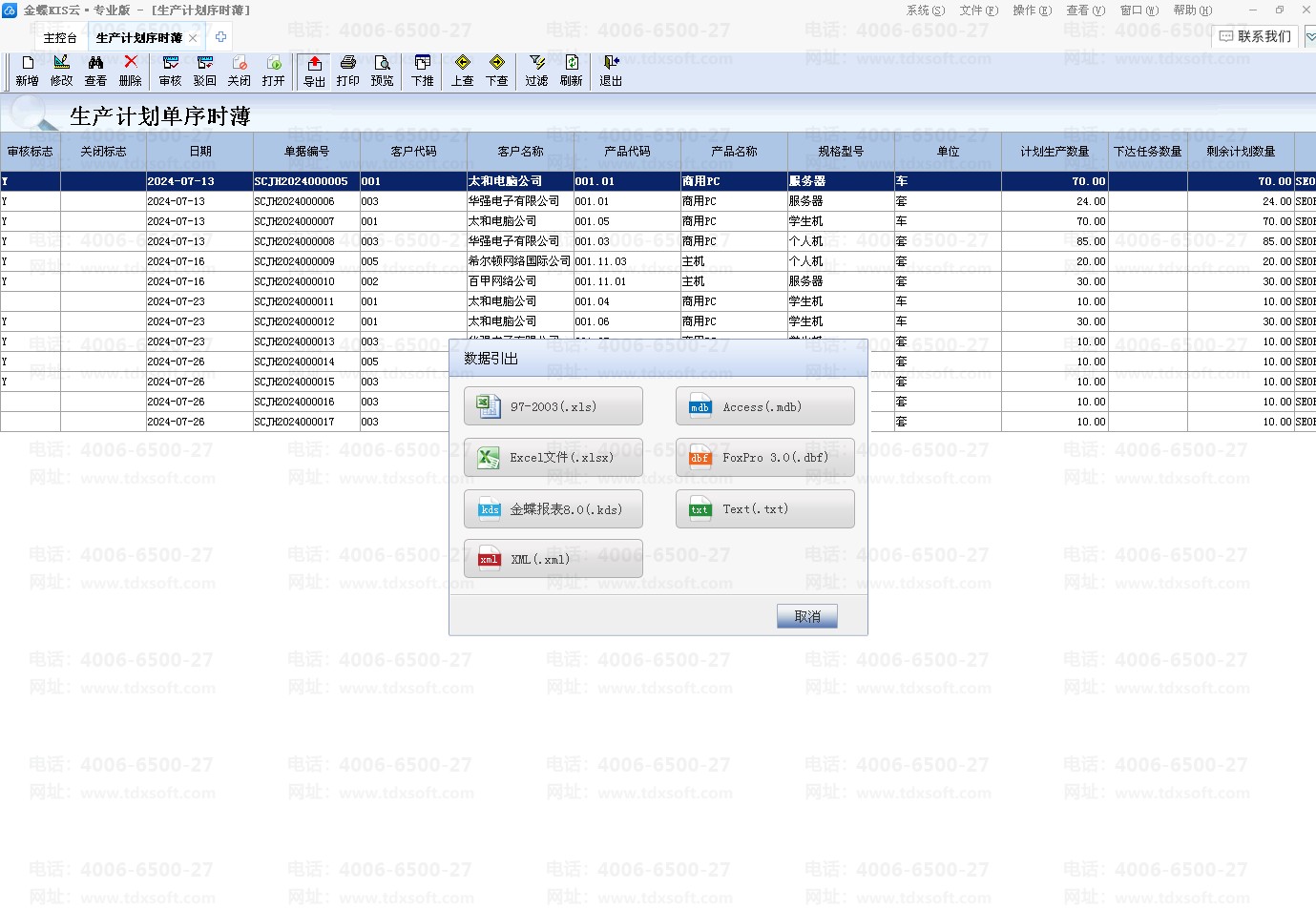Click the 刷新 (Refresh) toolbar icon

(572, 72)
